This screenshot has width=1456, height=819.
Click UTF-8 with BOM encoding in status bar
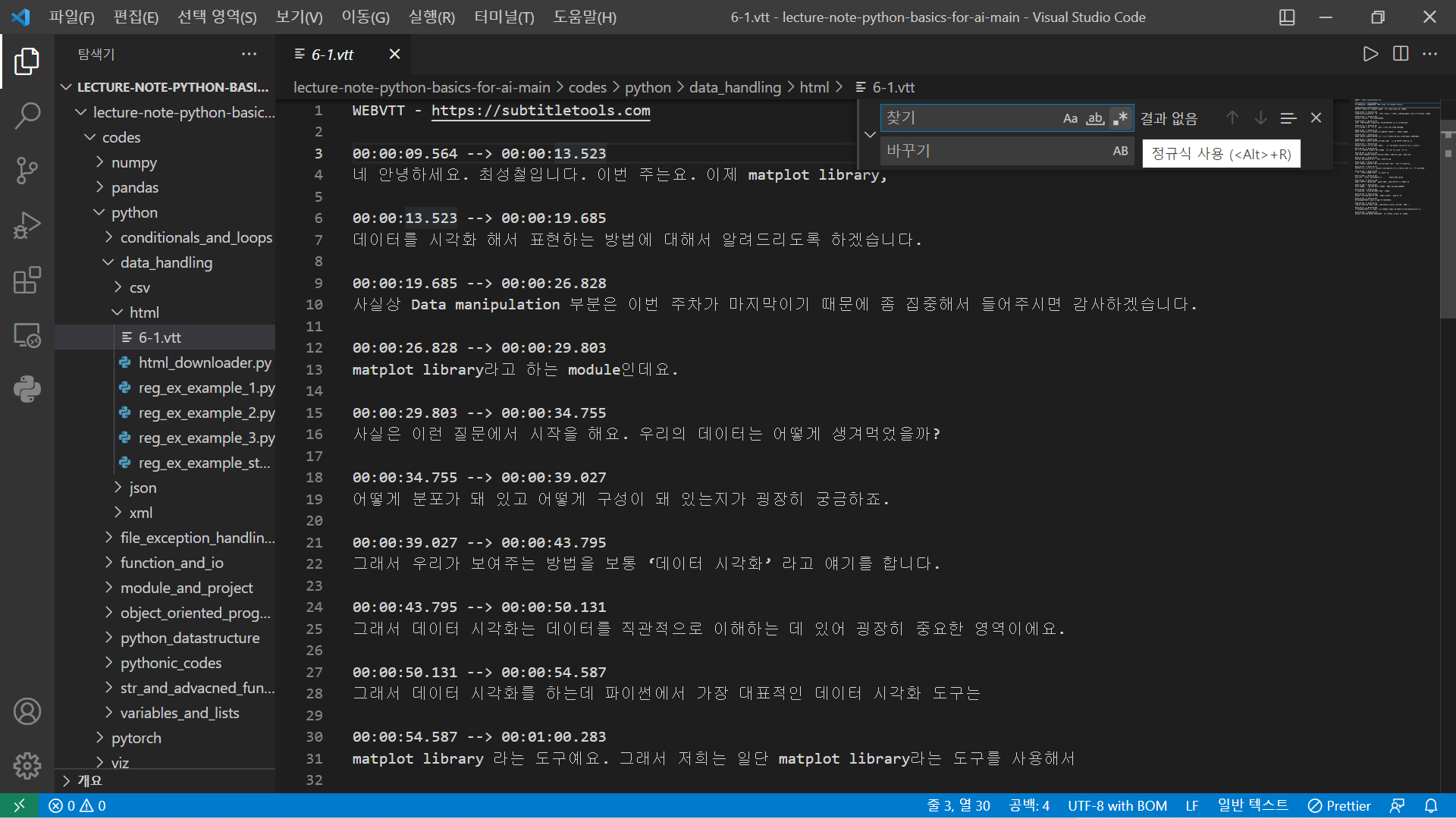(x=1117, y=805)
